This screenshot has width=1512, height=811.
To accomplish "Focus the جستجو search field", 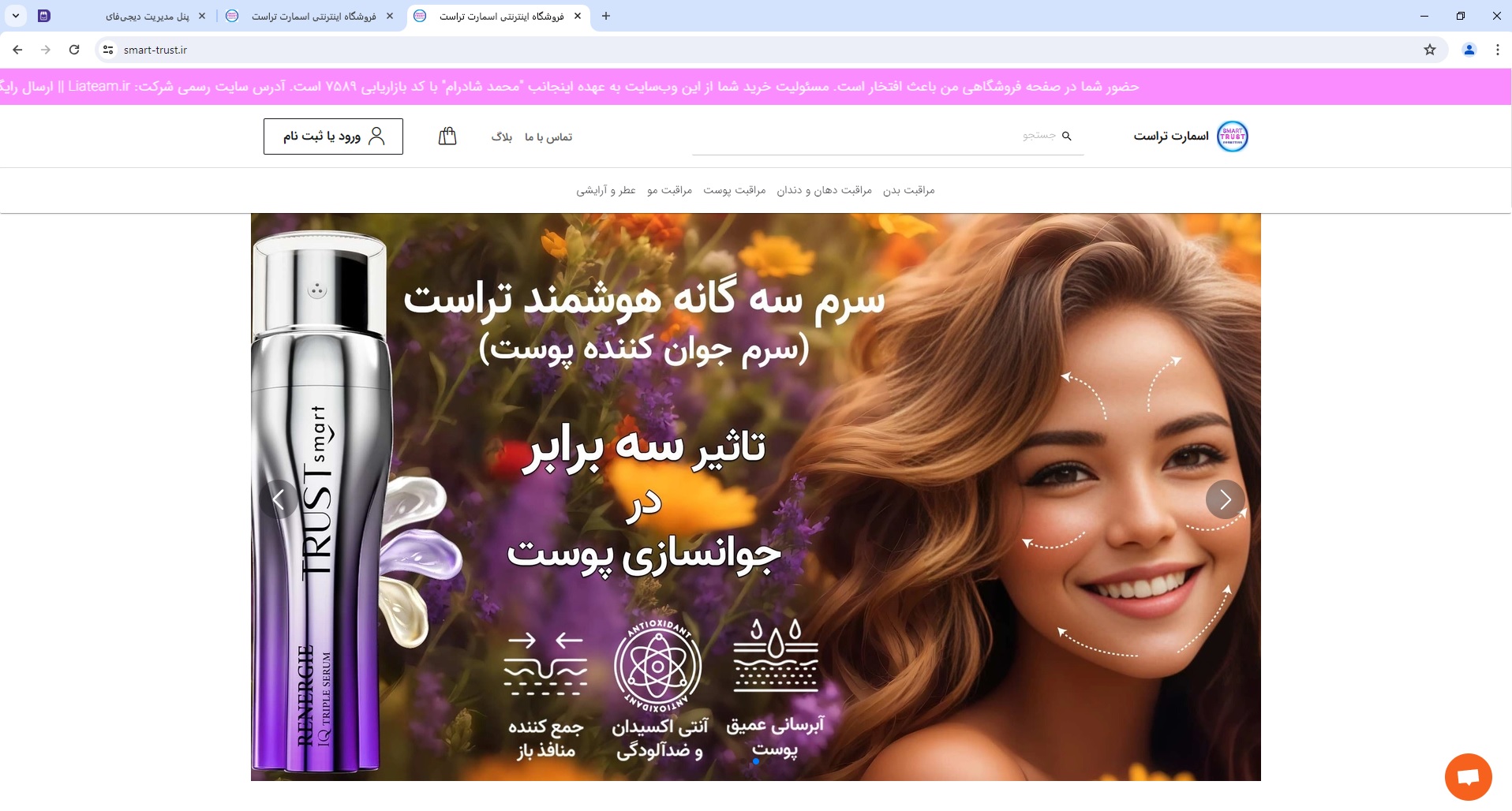I will point(888,136).
